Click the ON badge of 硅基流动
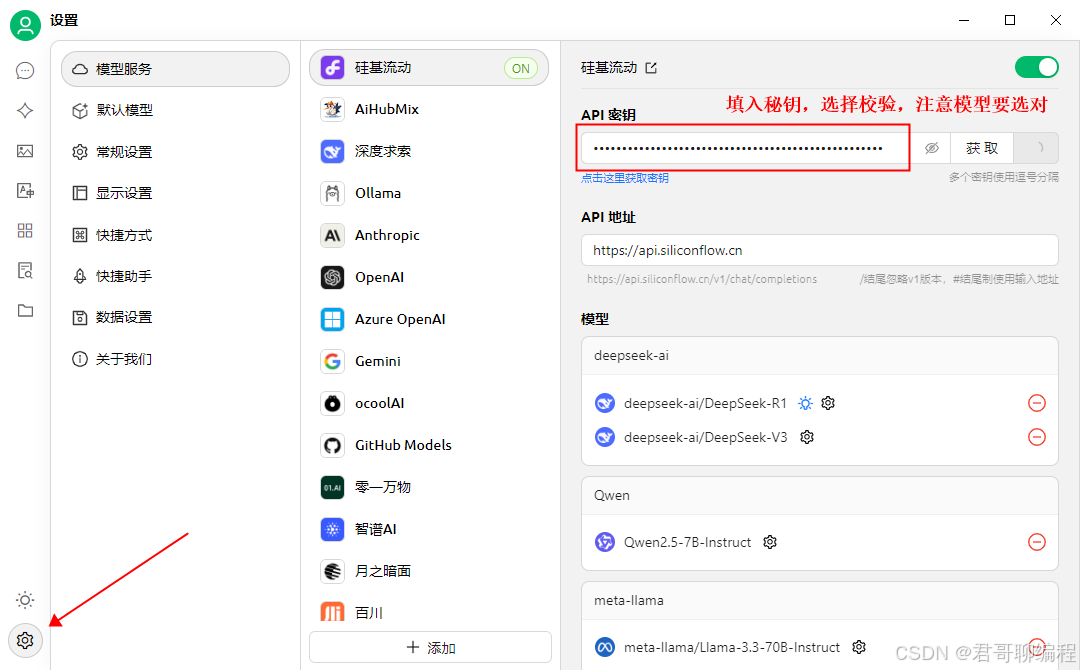 coord(521,68)
